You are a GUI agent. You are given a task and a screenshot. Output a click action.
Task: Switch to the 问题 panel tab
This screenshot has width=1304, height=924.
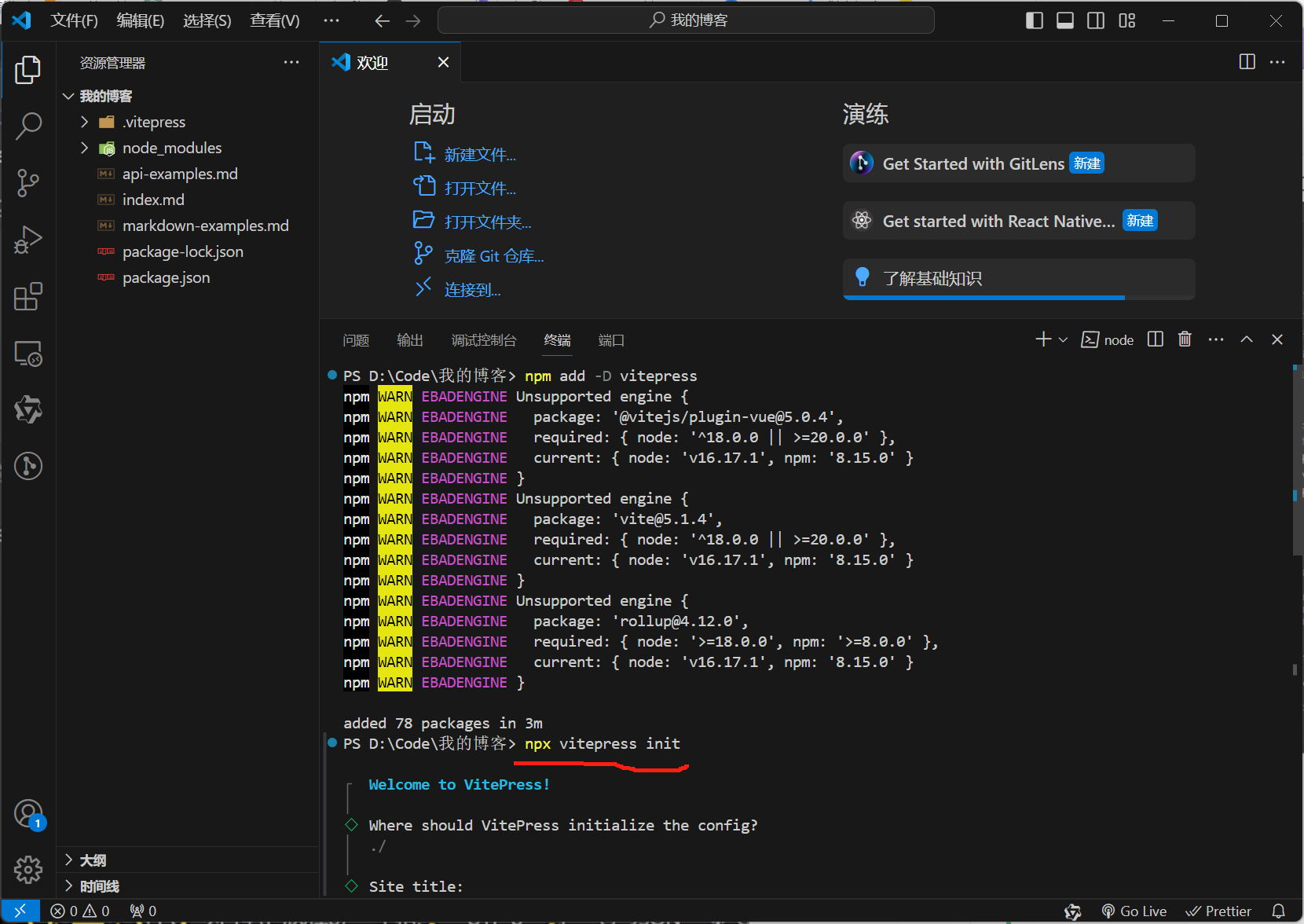[x=356, y=340]
